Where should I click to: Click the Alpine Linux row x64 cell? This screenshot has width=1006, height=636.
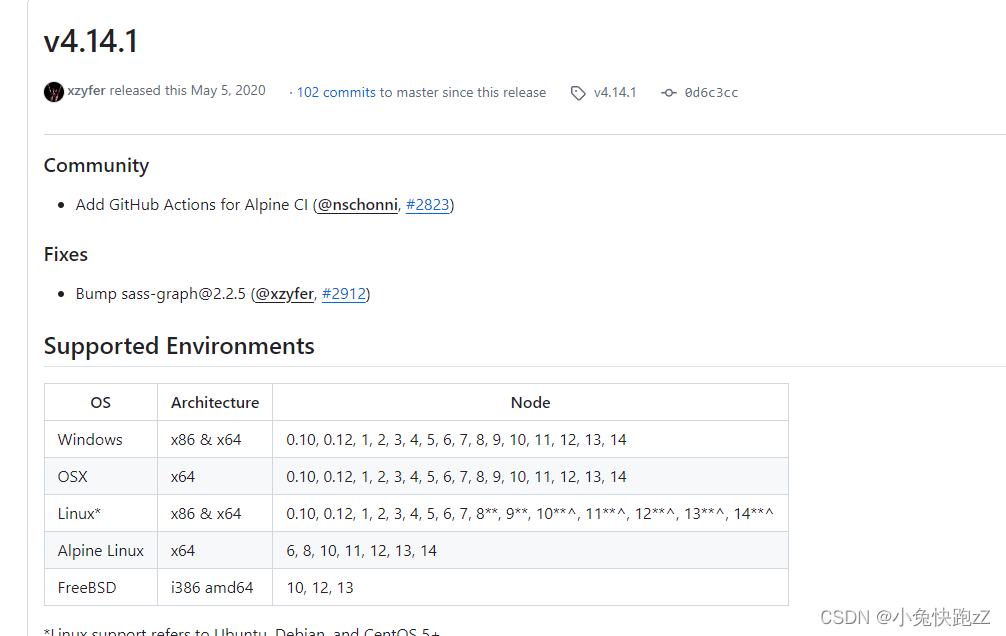coord(215,551)
